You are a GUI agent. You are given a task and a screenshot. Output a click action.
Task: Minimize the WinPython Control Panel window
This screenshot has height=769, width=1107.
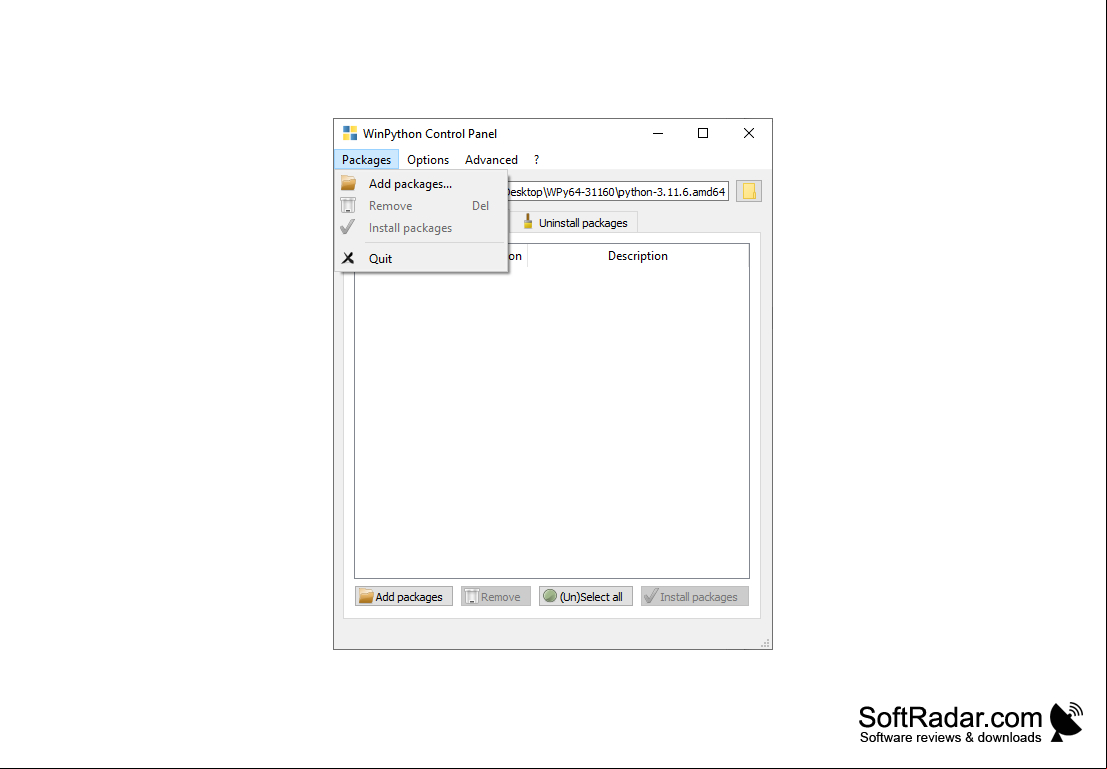[x=658, y=133]
